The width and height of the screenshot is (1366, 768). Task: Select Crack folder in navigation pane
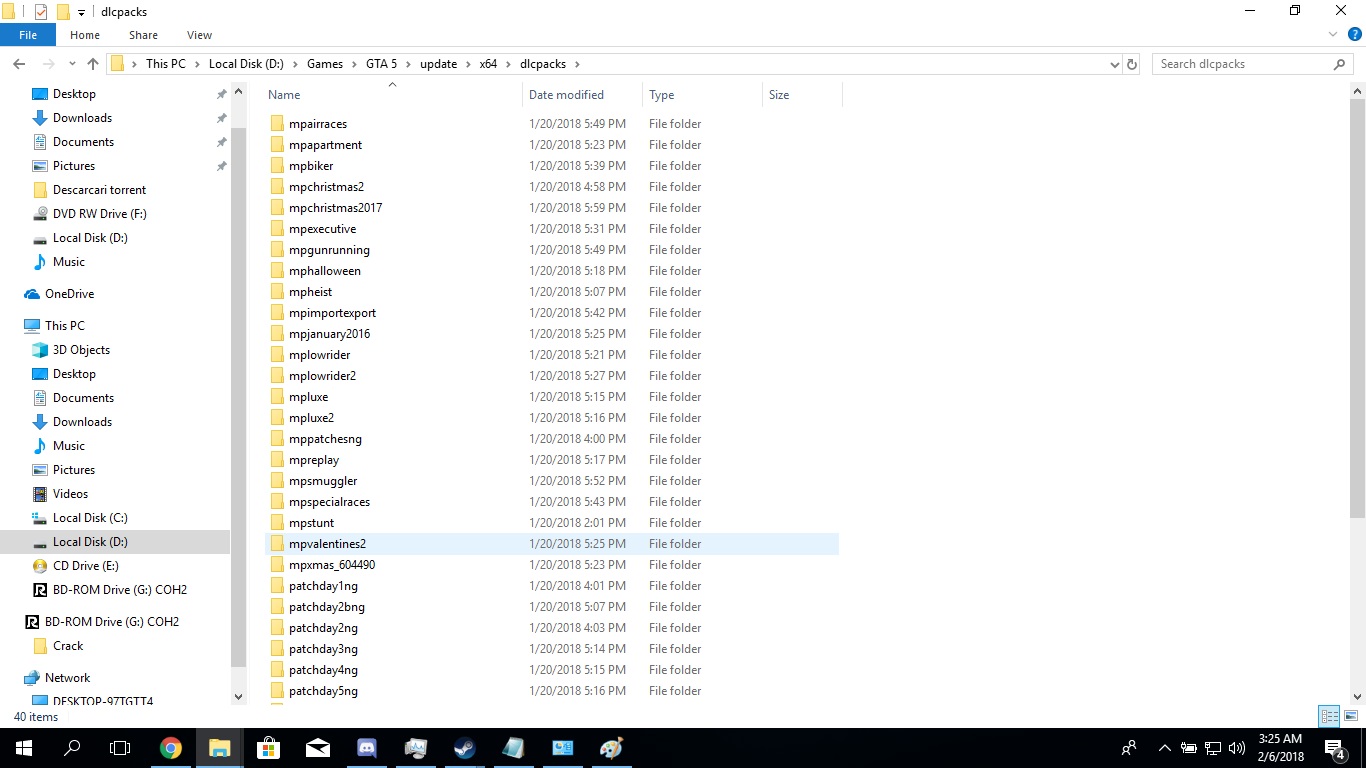coord(68,646)
